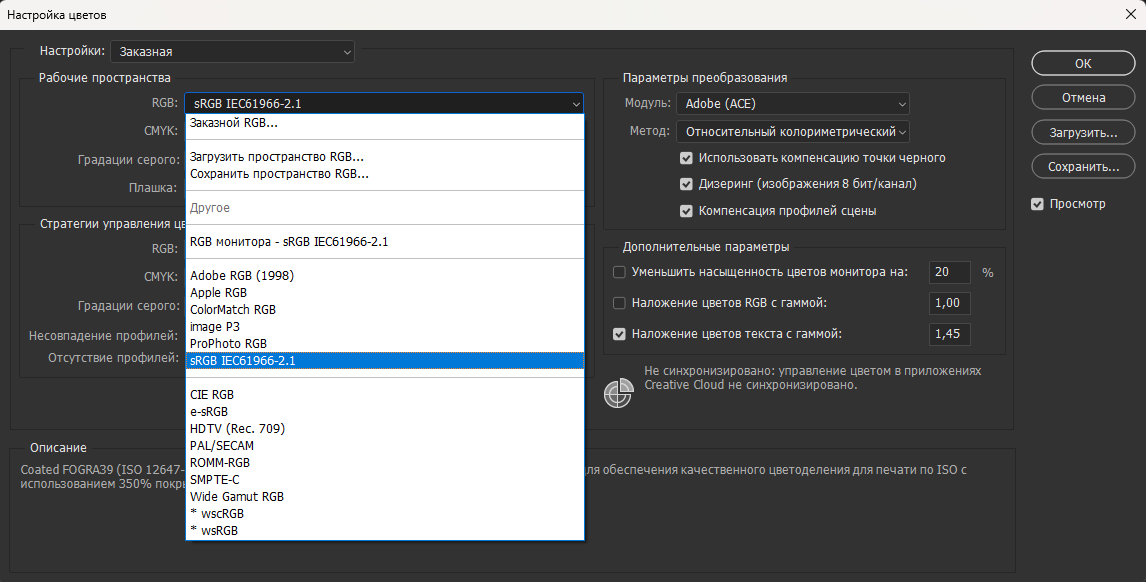This screenshot has height=582, width=1146.
Task: Click the text gamma 1,45 input field
Action: 949,334
